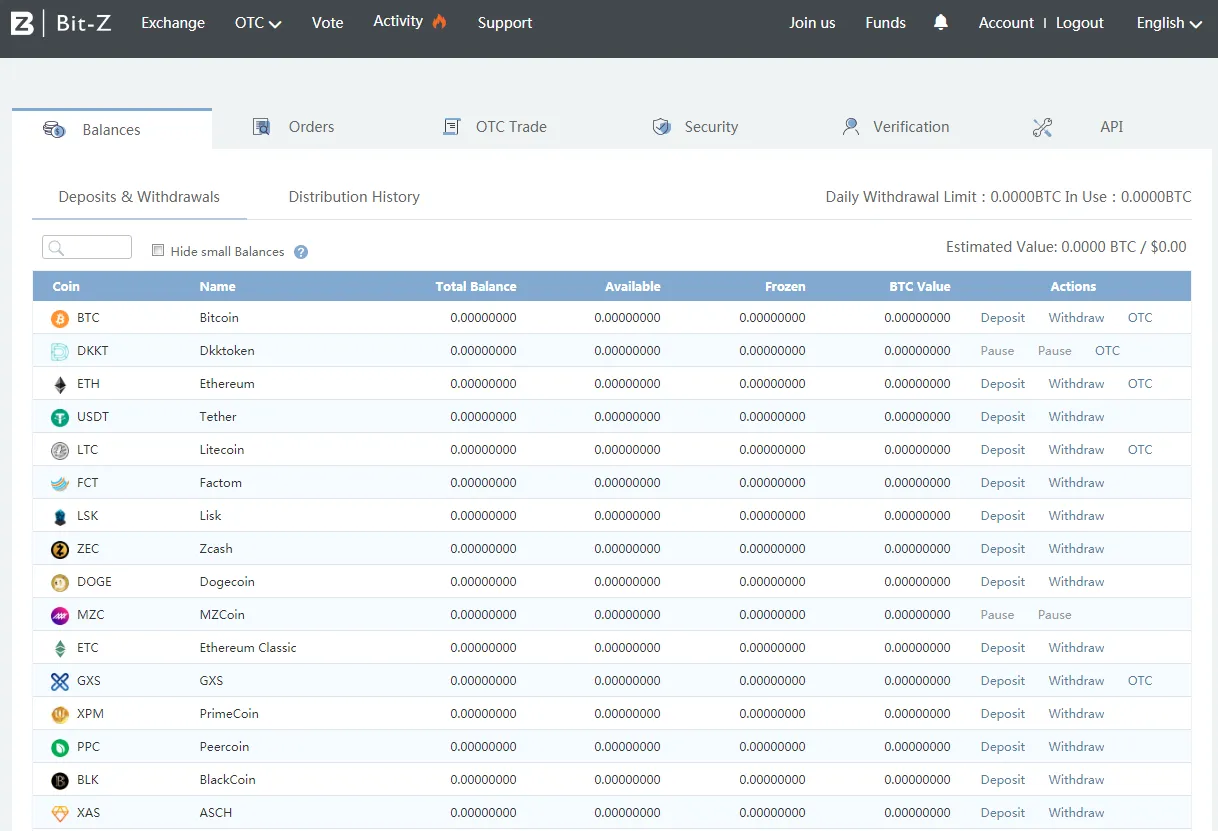Click the Tether USDT coin icon
The width and height of the screenshot is (1218, 831).
point(60,417)
